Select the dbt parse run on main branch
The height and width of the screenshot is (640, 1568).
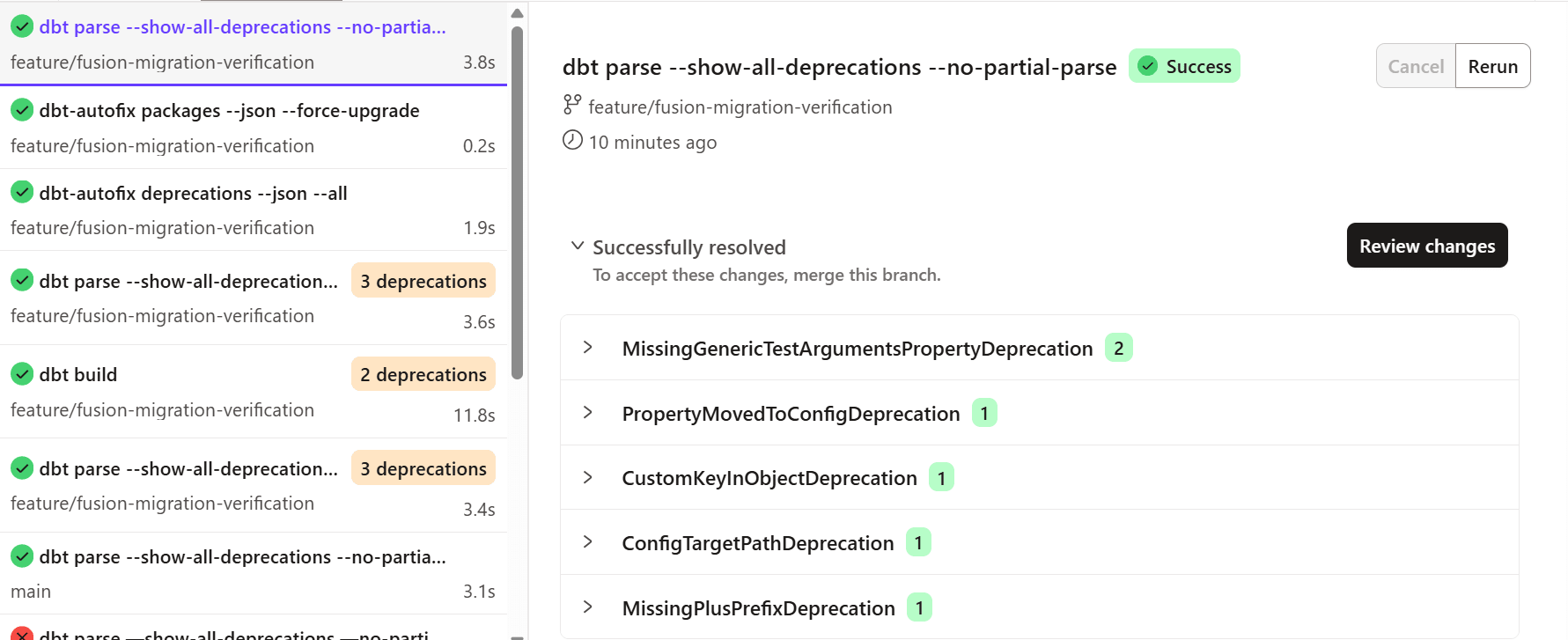coord(254,573)
